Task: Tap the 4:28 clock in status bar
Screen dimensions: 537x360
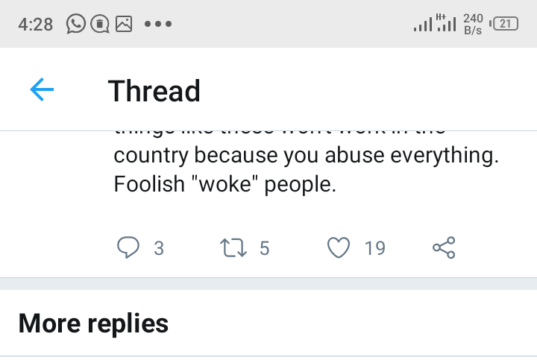Action: point(36,25)
